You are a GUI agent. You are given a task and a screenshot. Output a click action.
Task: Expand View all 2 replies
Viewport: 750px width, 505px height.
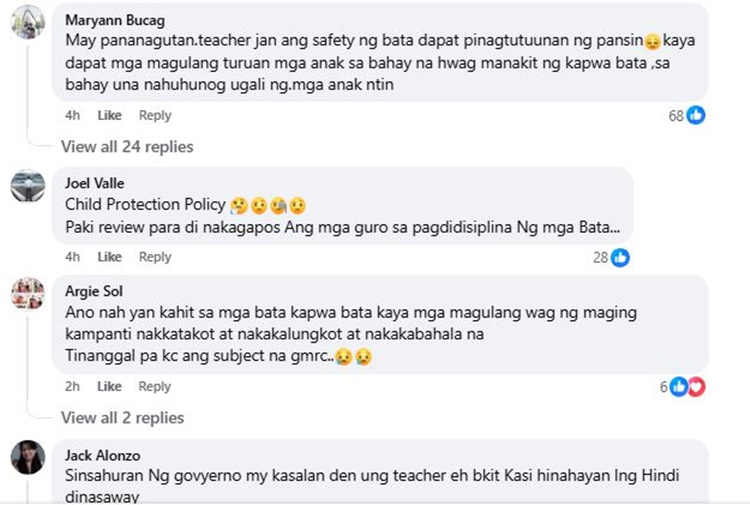[122, 418]
